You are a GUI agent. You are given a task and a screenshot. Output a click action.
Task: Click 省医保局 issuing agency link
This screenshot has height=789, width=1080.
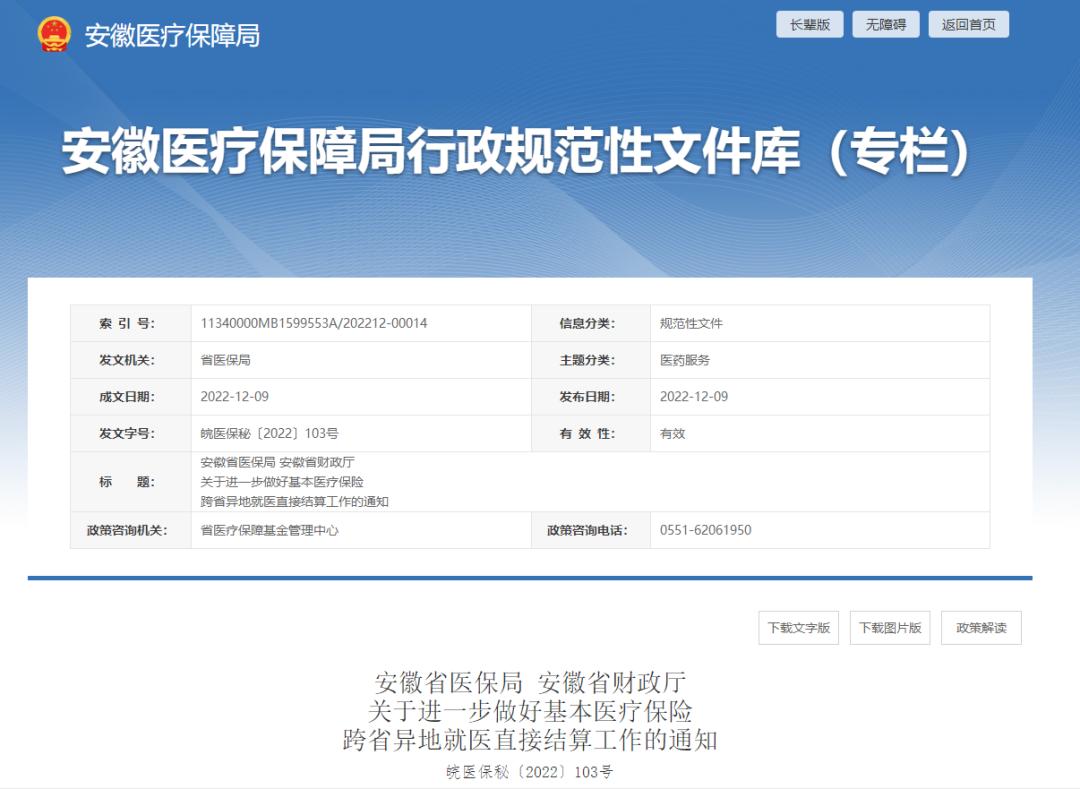228,360
